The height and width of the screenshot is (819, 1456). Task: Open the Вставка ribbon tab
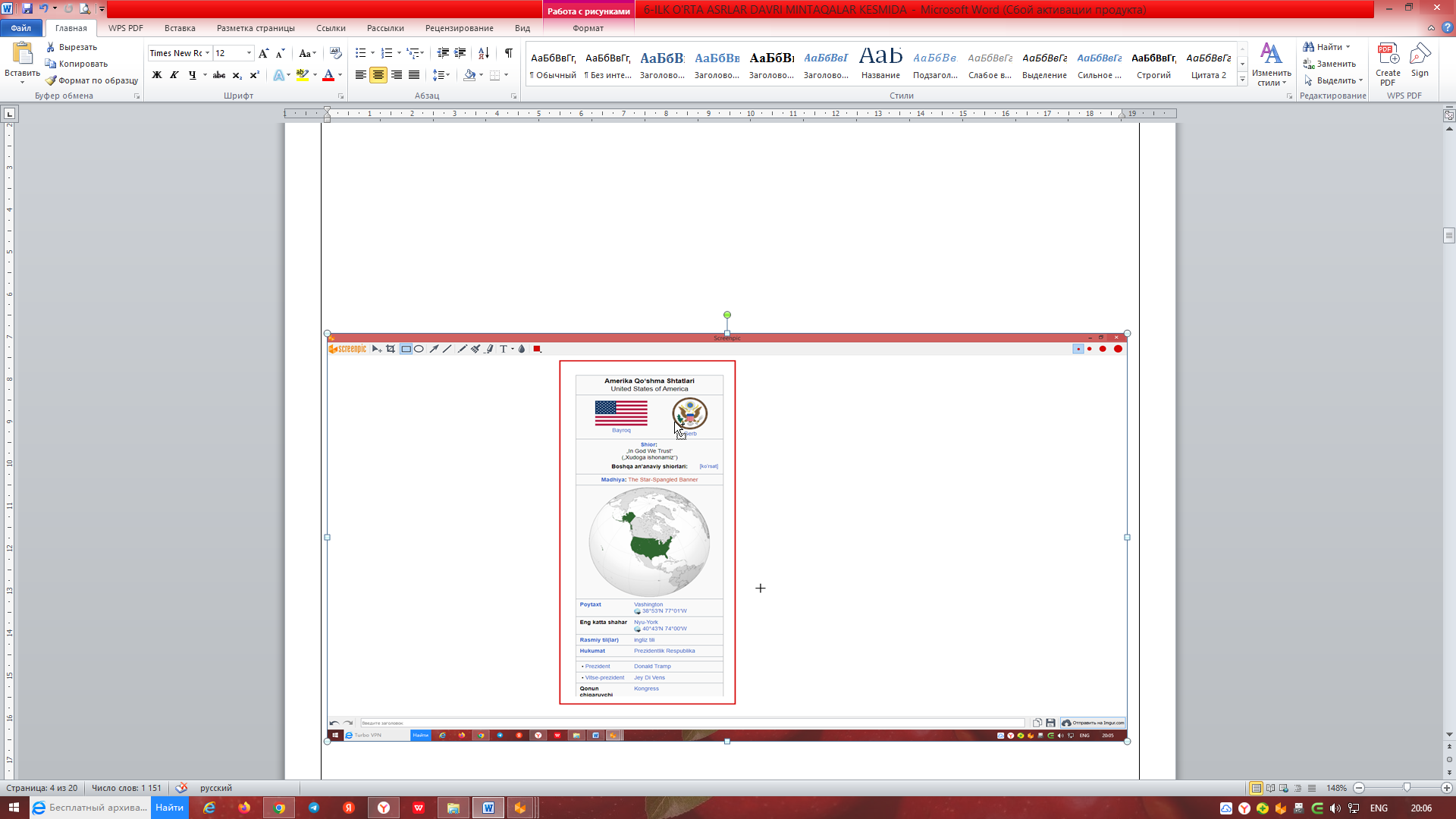pos(180,28)
